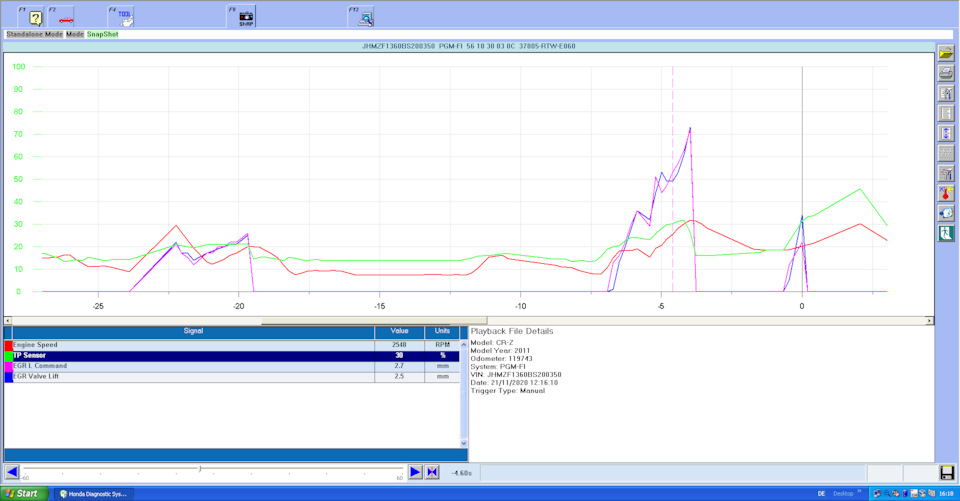Click the signal list scroll up arrow
Image resolution: width=960 pixels, height=501 pixels.
tap(463, 345)
